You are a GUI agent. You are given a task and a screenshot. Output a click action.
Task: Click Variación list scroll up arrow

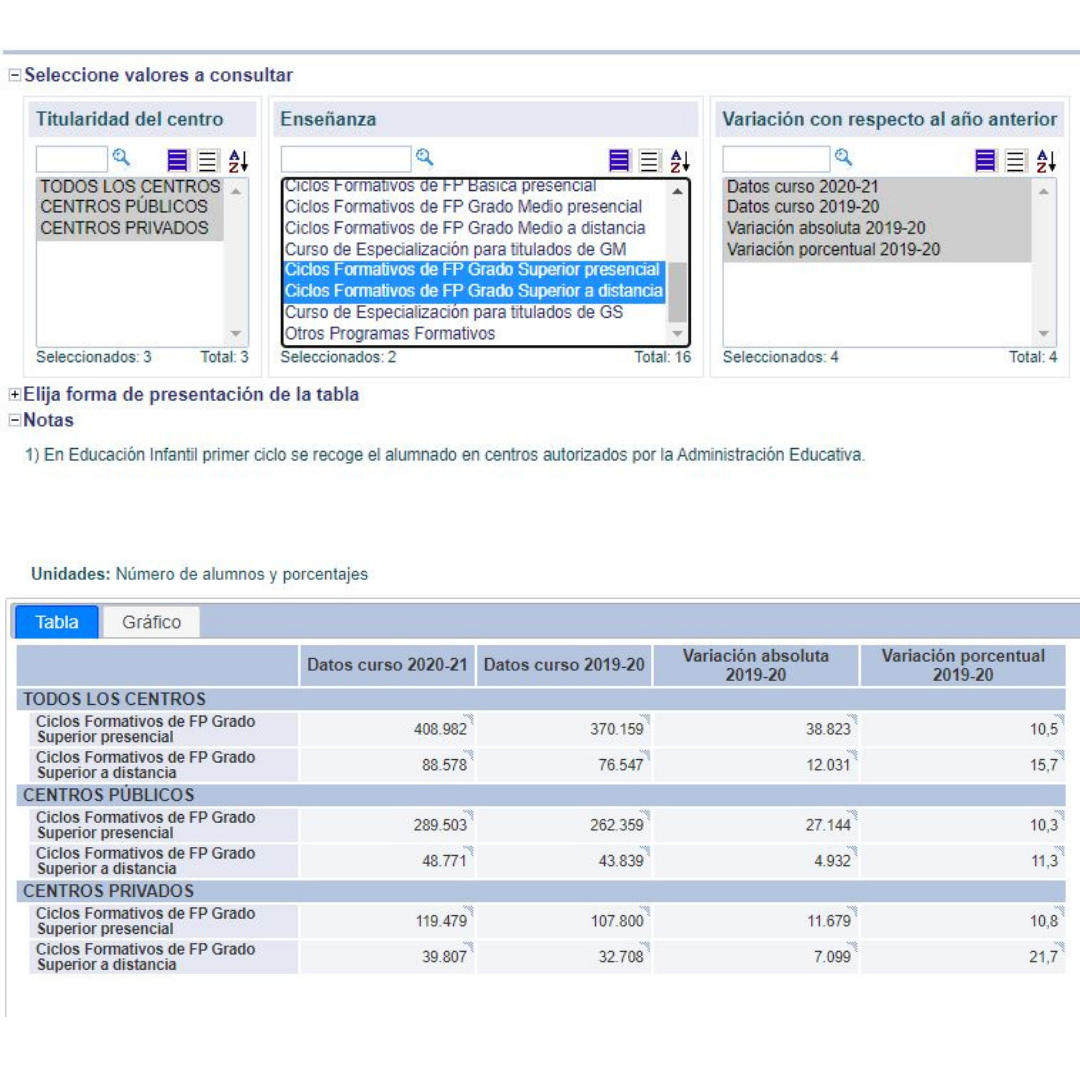click(x=1044, y=191)
